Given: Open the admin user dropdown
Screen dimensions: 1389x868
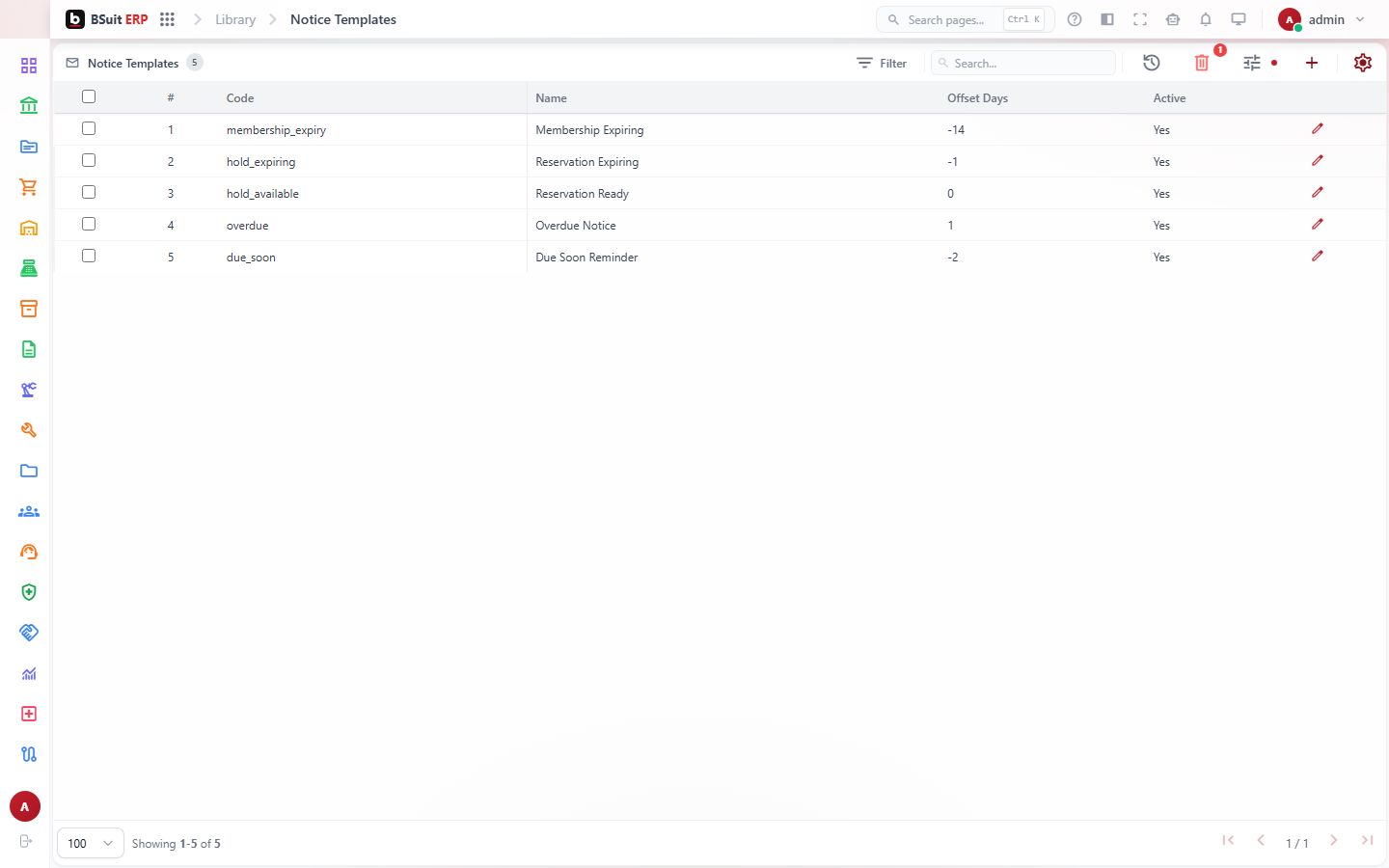Looking at the screenshot, I should click(x=1321, y=19).
